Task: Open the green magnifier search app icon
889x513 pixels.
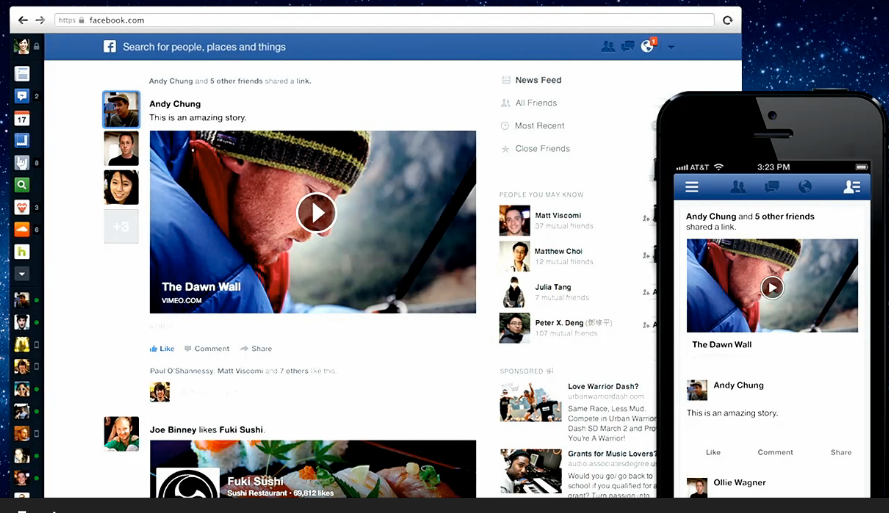Action: [x=22, y=185]
